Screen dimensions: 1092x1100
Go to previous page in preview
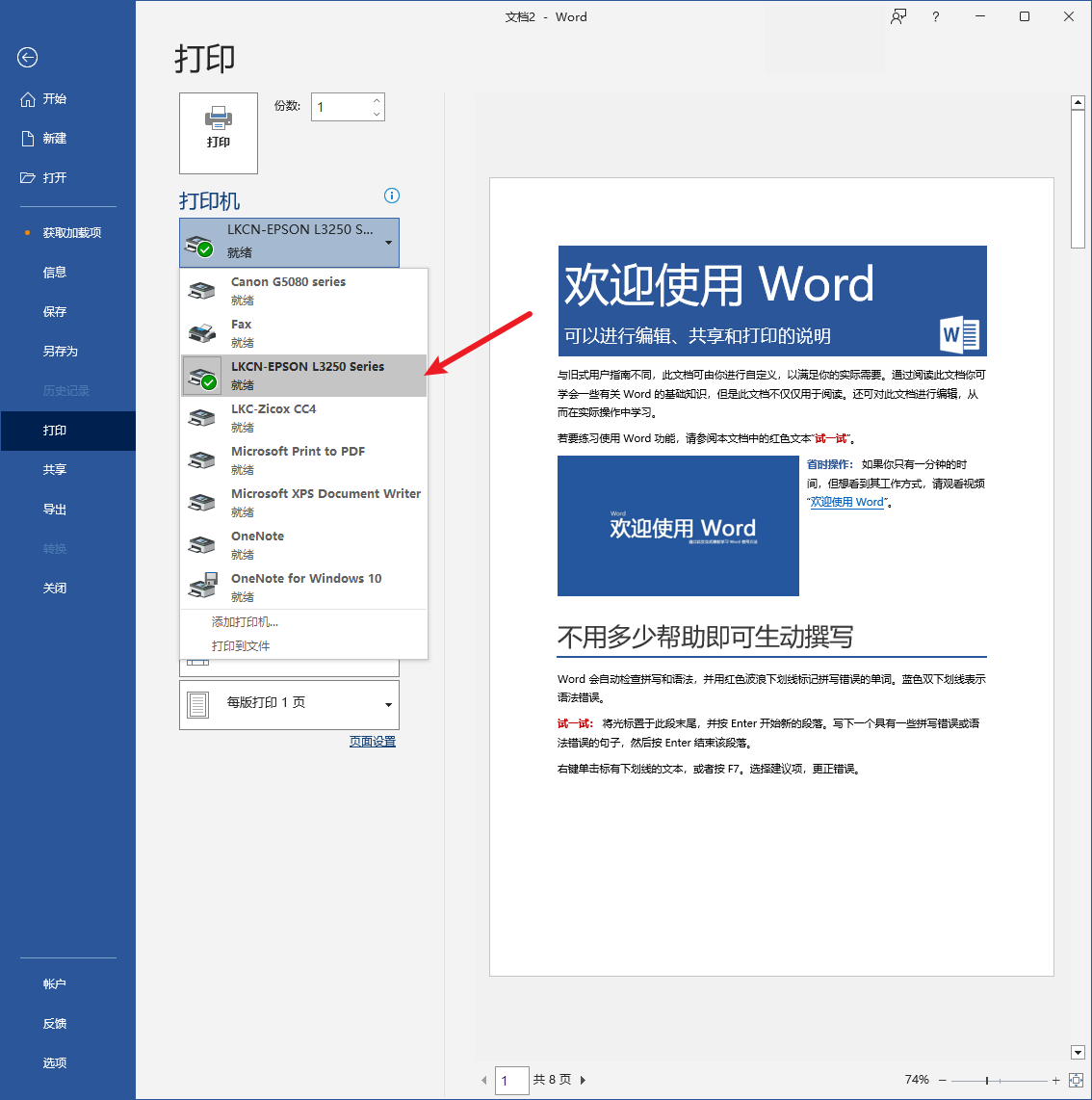(x=484, y=1081)
